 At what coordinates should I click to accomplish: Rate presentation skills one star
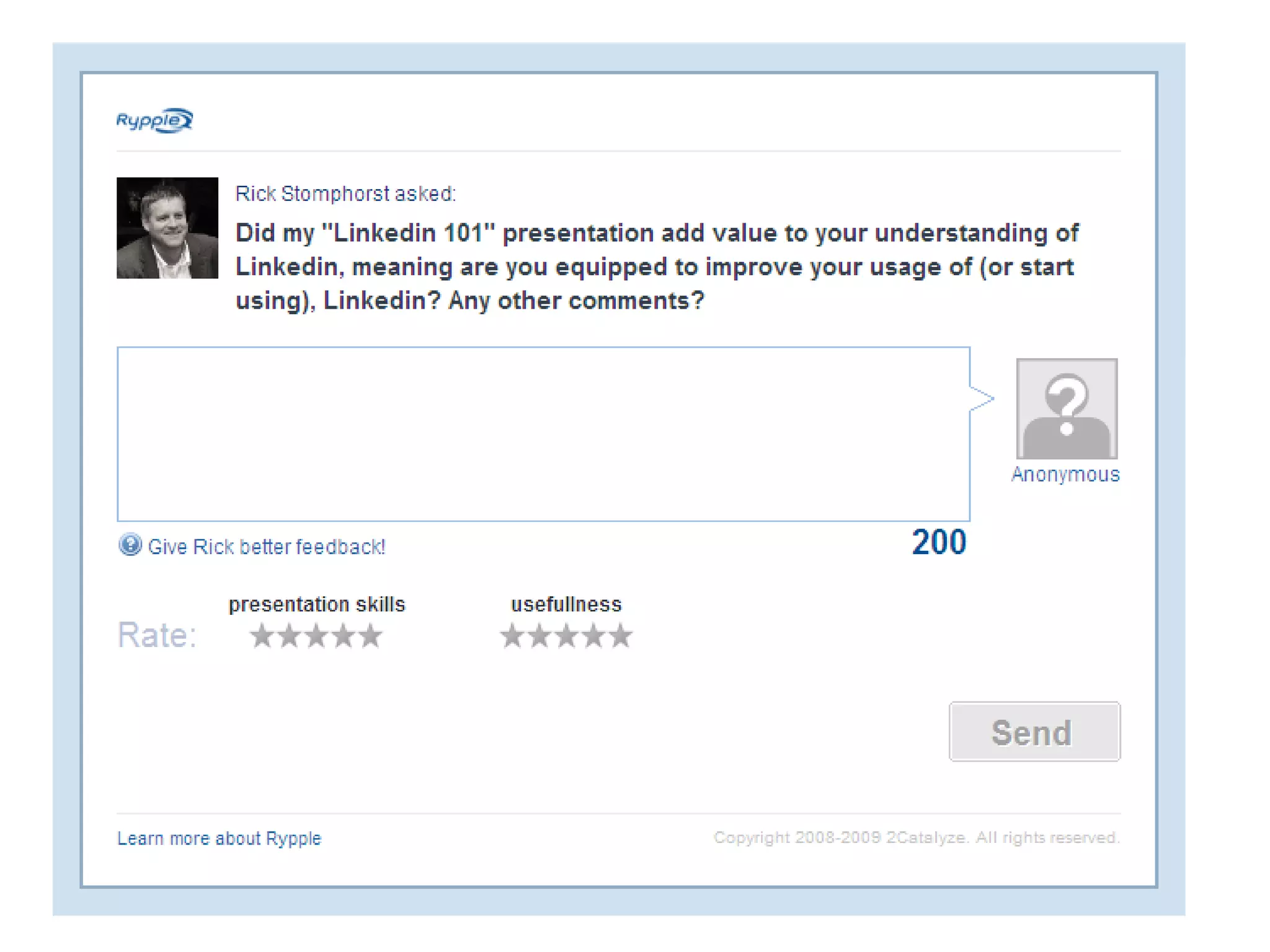coord(262,636)
